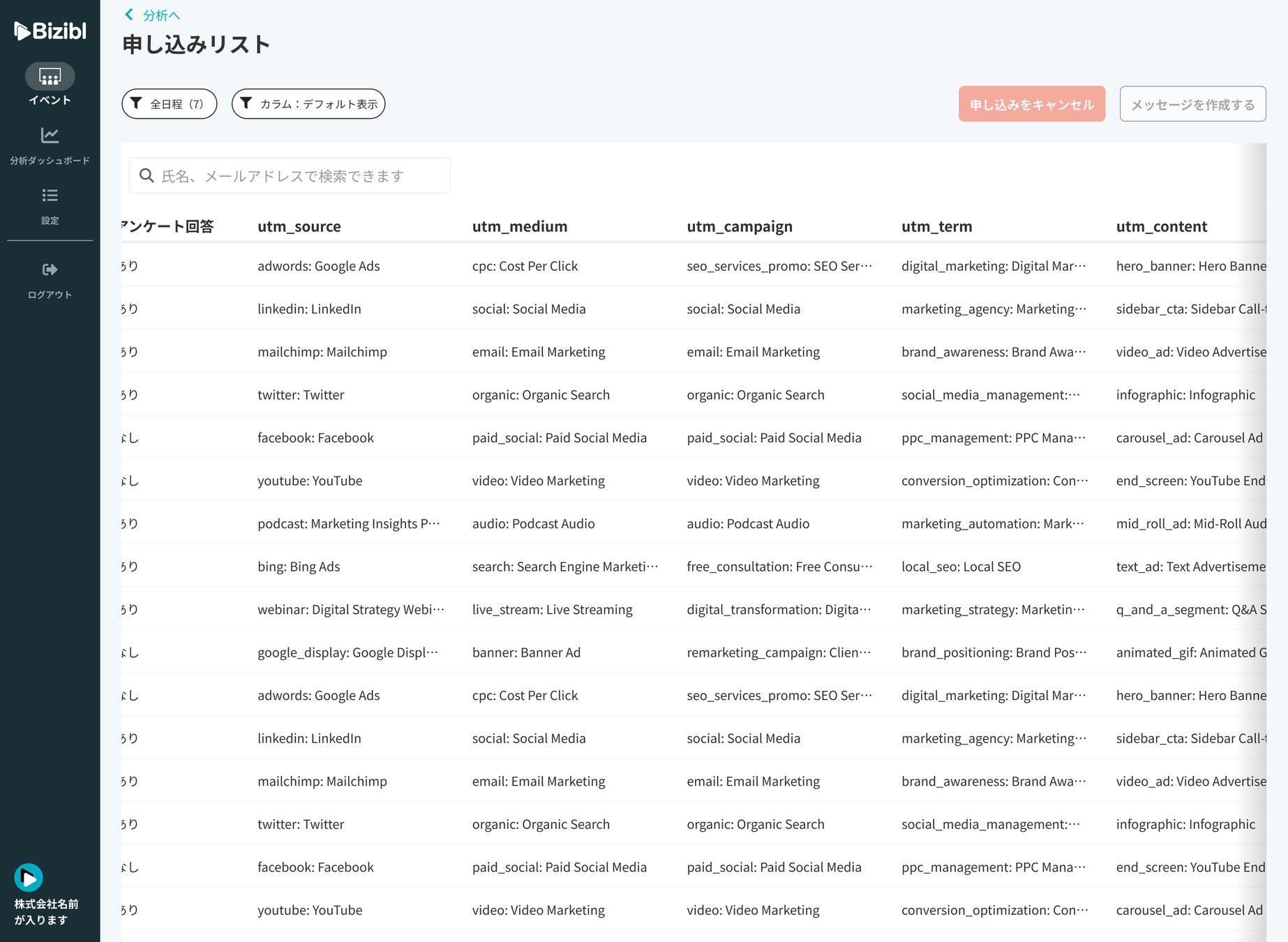Click 'animated_gif: Animated G' cell
This screenshot has height=942, width=1288.
point(1191,652)
